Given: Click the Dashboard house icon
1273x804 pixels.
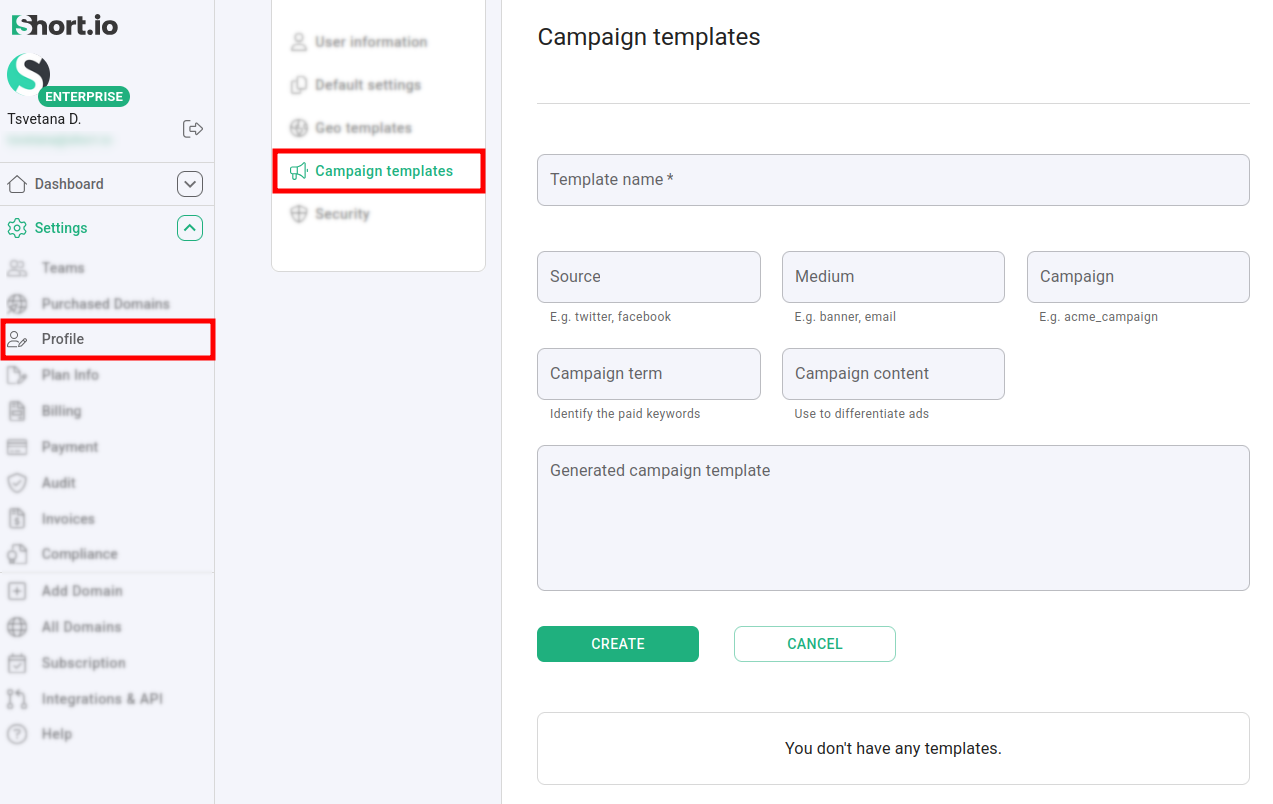Looking at the screenshot, I should coord(17,184).
